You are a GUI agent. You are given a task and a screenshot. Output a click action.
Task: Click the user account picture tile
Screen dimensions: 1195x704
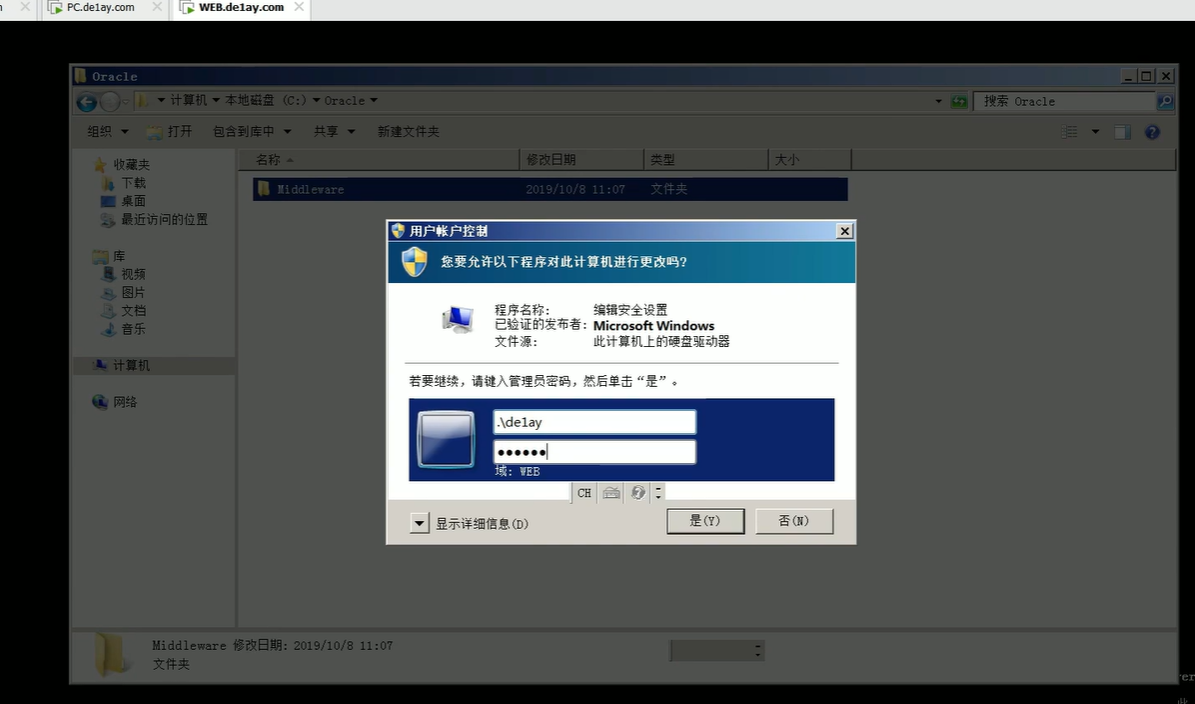coord(445,439)
